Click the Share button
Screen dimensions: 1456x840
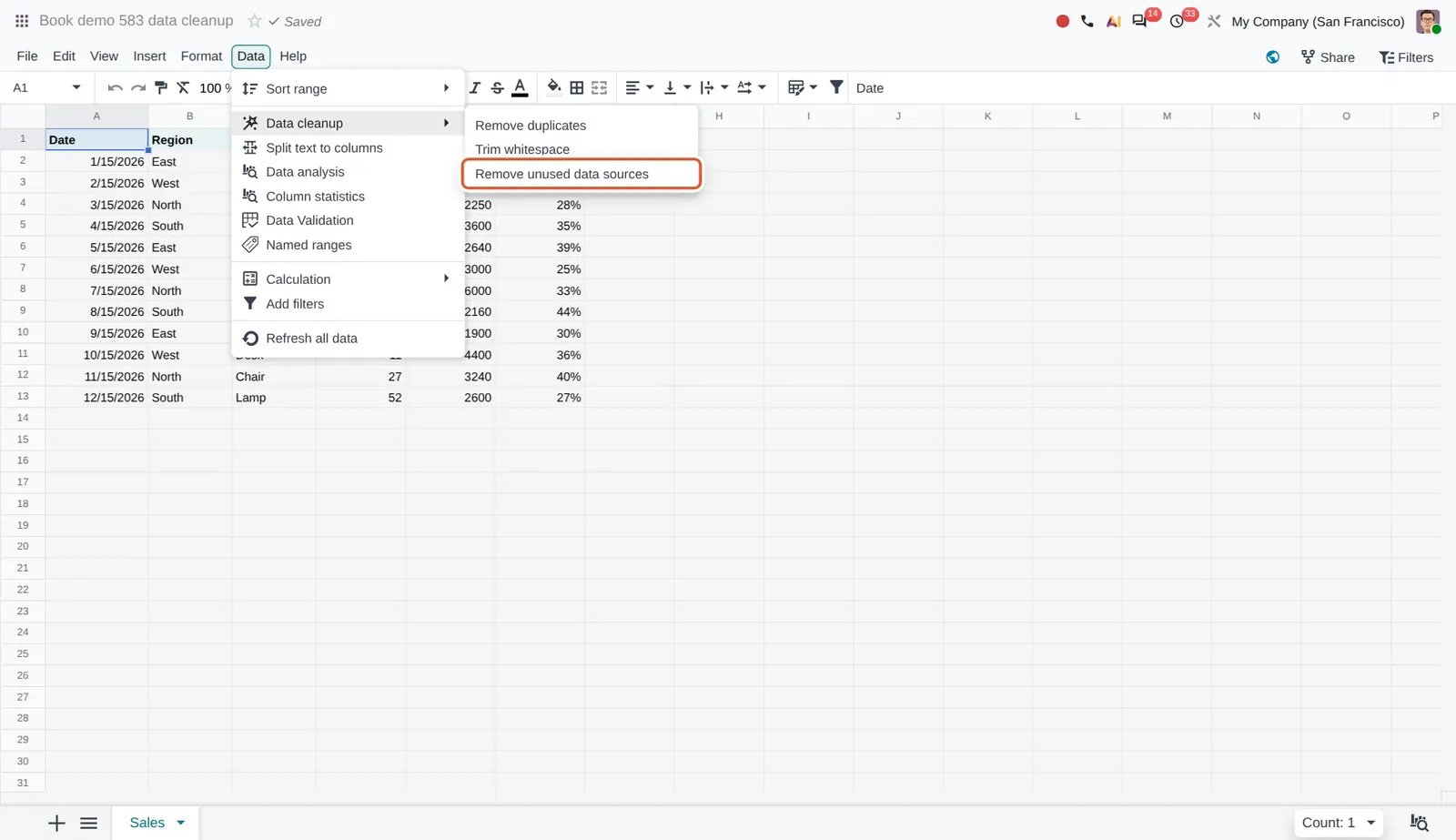coord(1328,57)
